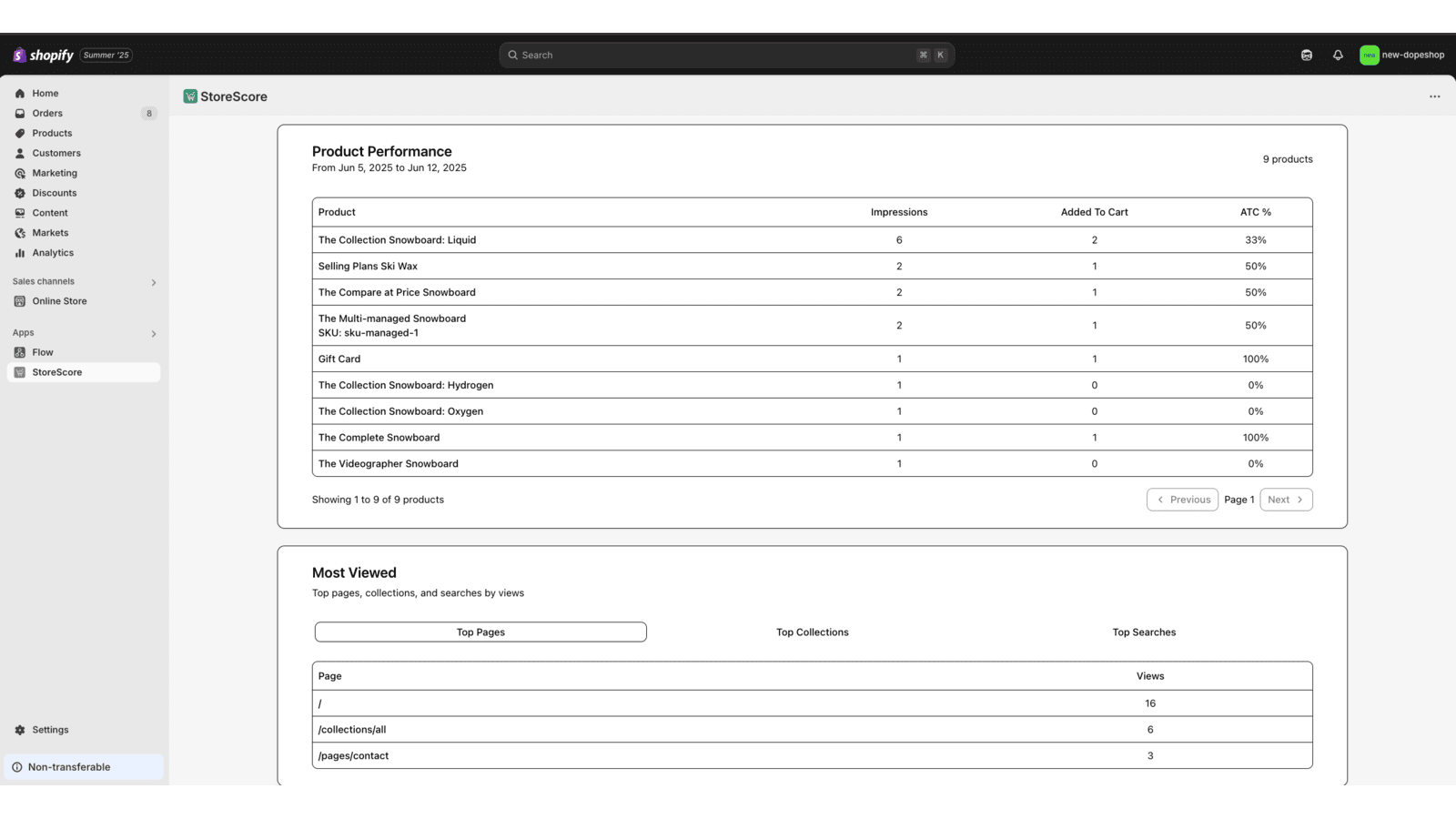Click the Product column header
This screenshot has width=1456, height=819.
point(337,212)
